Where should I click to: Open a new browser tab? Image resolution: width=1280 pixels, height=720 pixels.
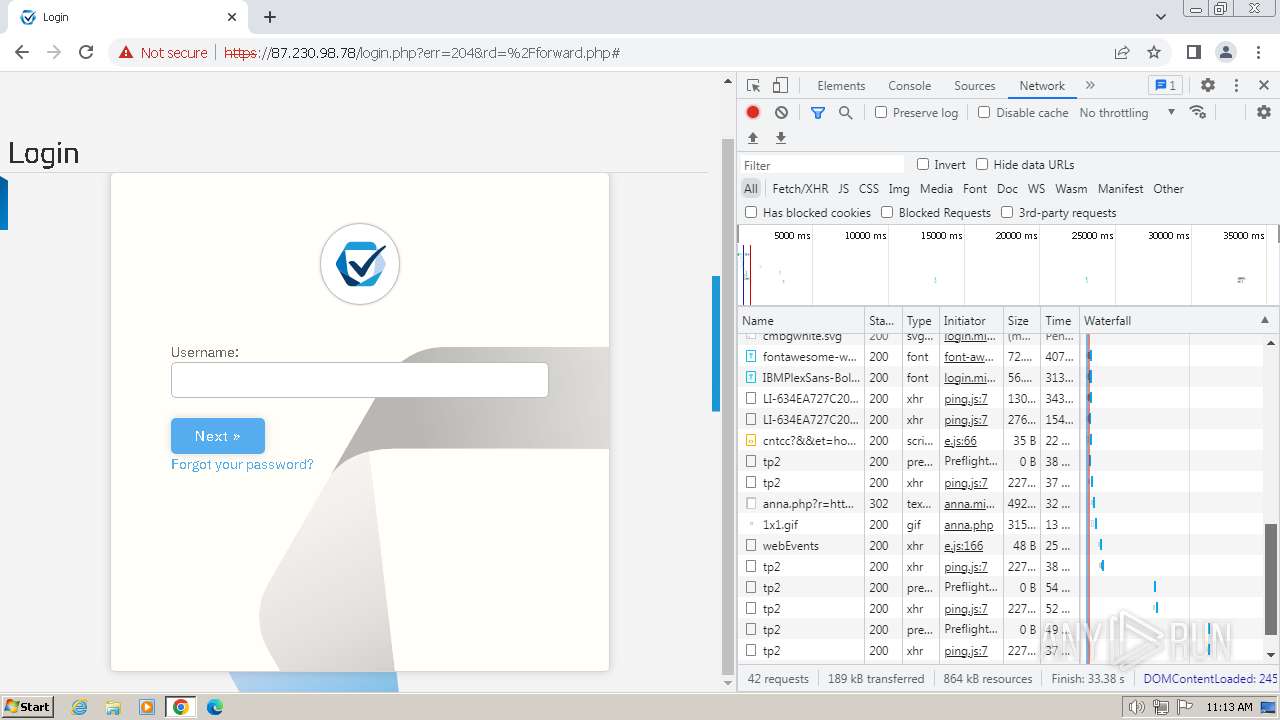pyautogui.click(x=270, y=17)
